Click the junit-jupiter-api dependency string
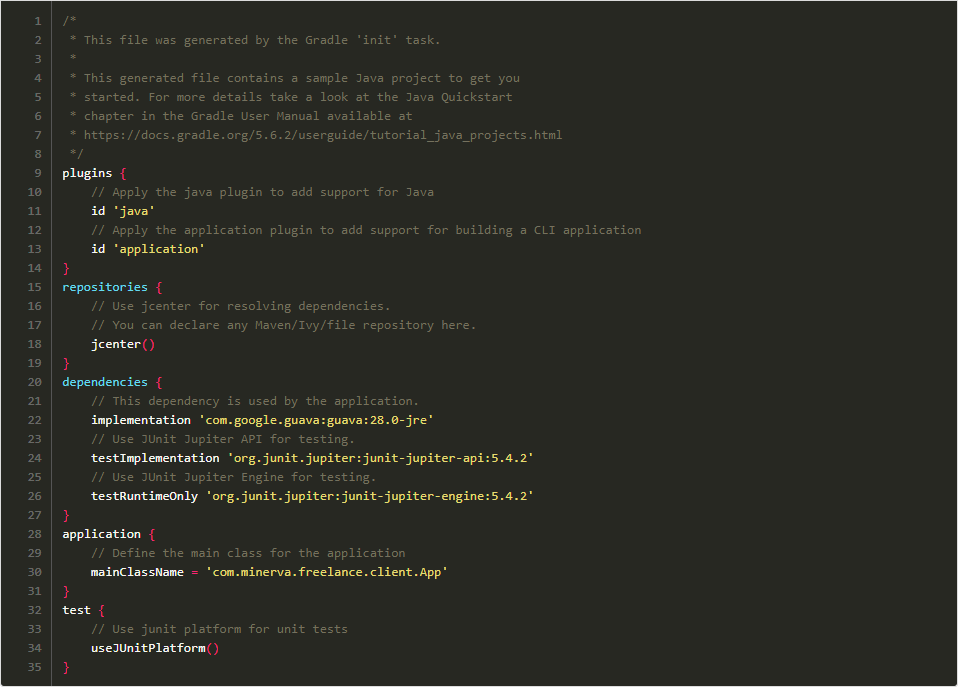This screenshot has width=958, height=687. pos(381,458)
